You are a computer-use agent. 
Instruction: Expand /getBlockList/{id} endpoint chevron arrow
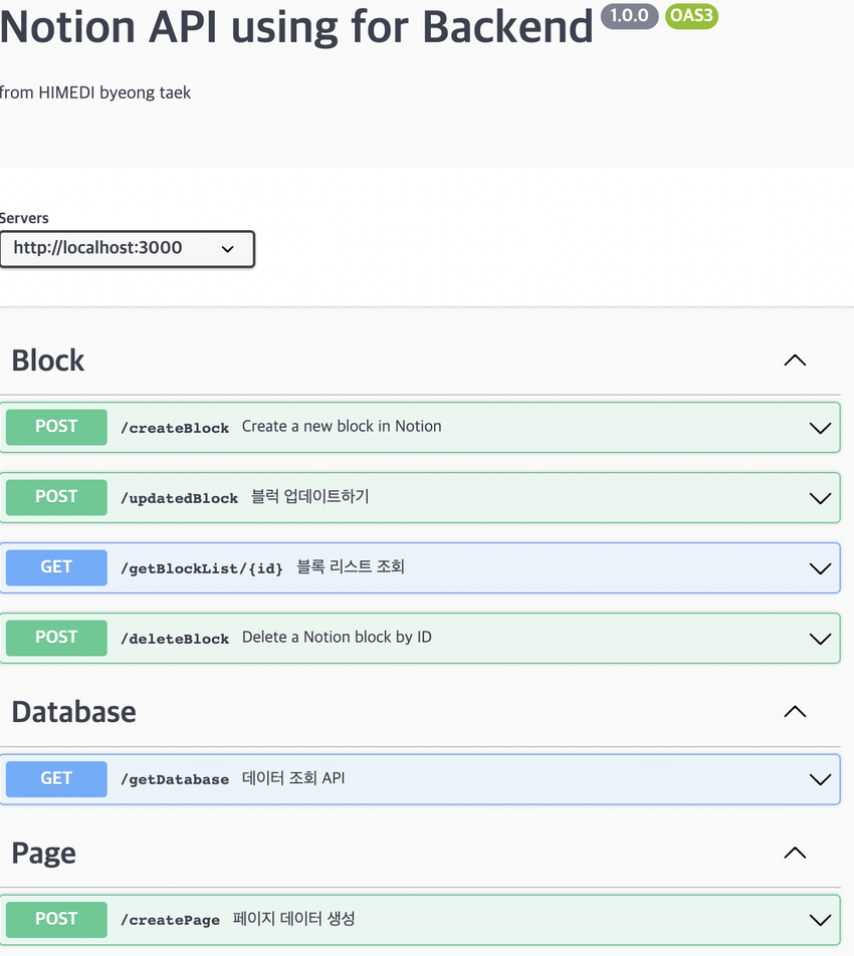click(x=820, y=568)
